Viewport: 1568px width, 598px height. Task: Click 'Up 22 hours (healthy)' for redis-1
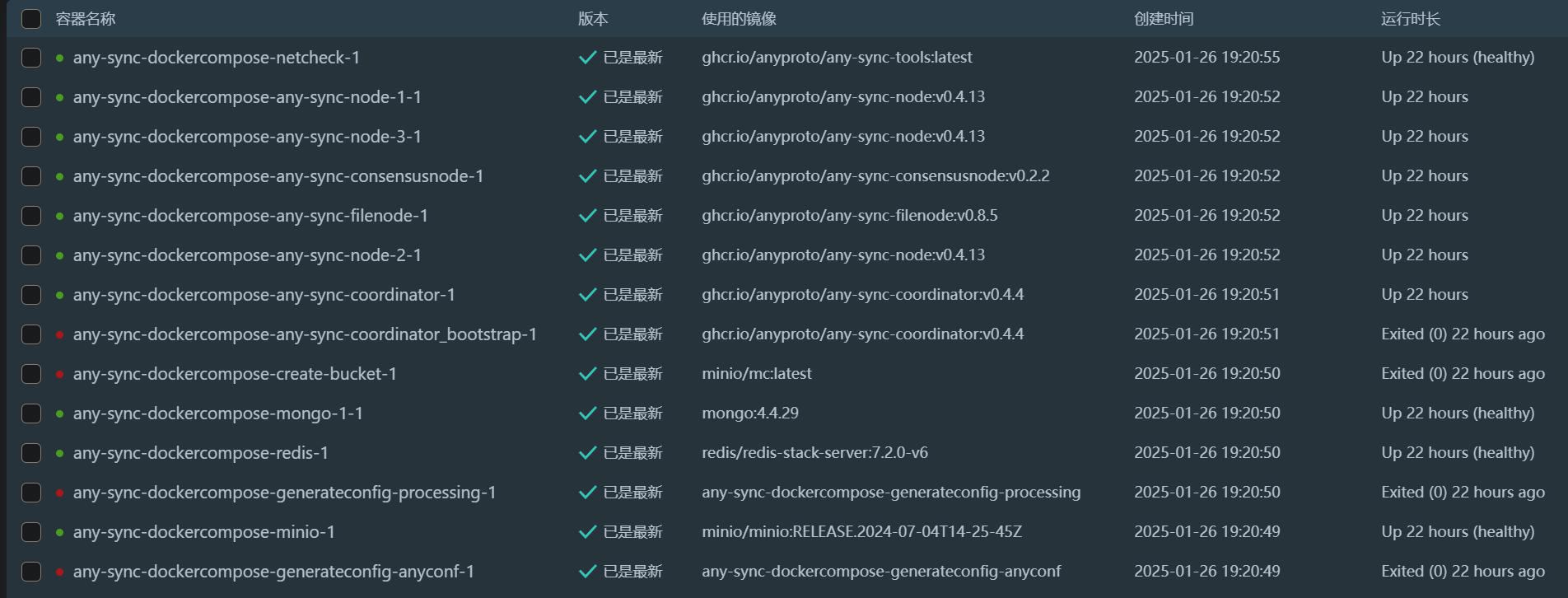pos(1458,453)
